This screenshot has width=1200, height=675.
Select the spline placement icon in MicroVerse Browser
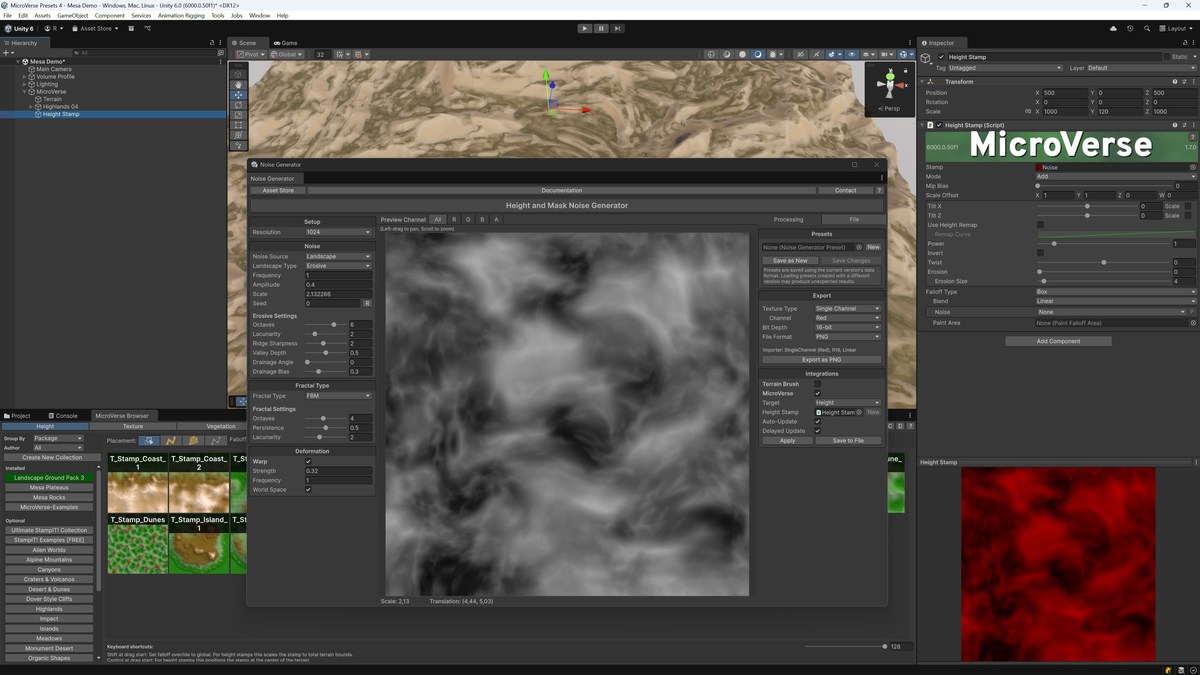click(x=171, y=441)
